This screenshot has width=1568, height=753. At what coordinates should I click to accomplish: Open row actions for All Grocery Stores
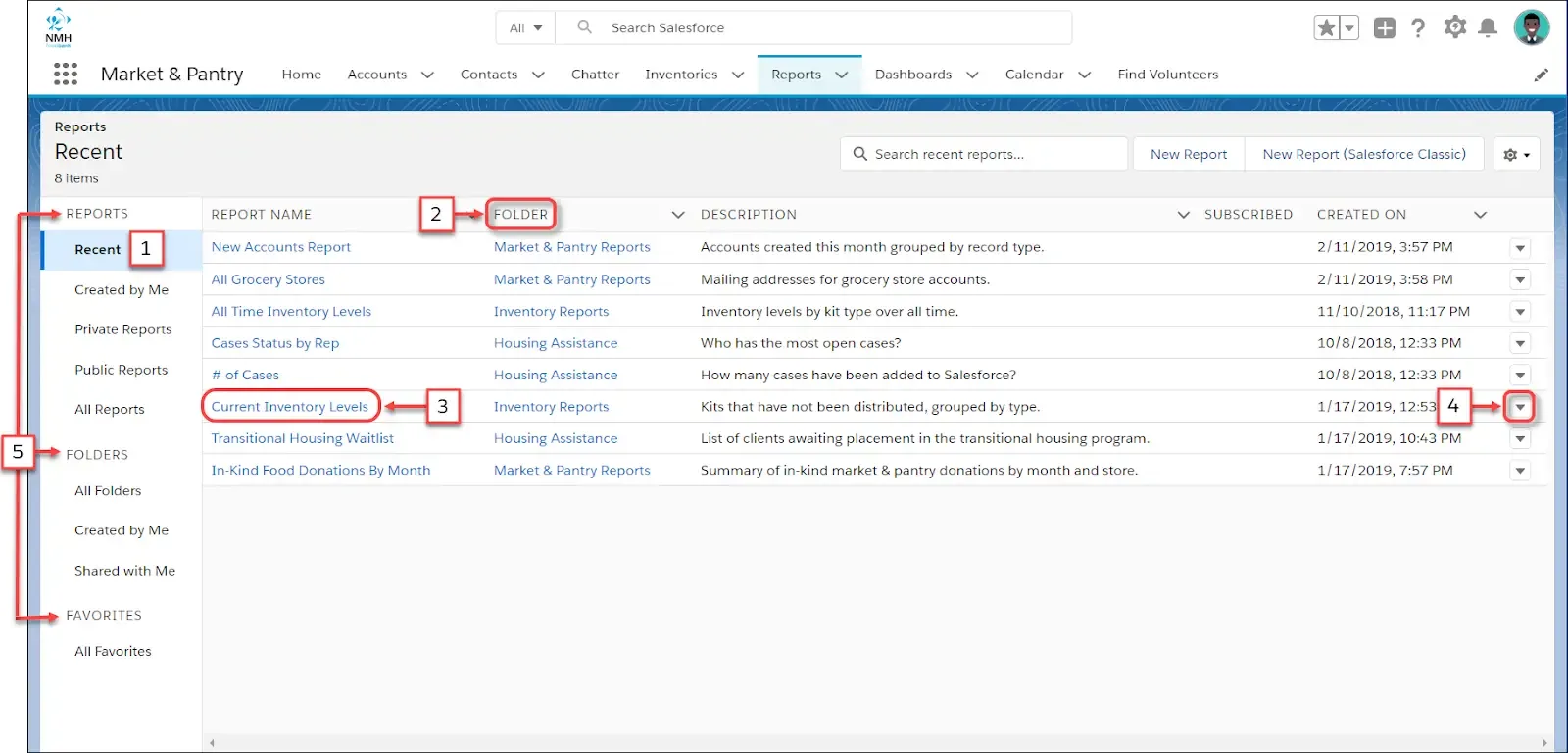tap(1520, 280)
